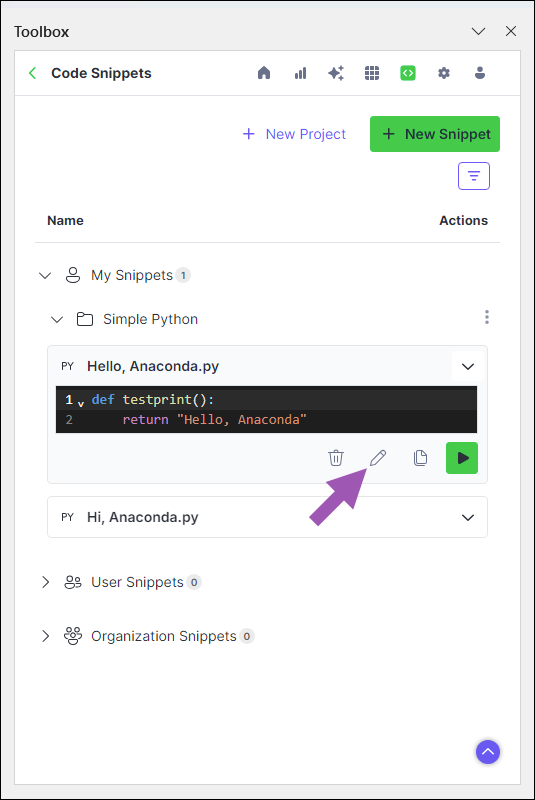Expand the User Snippets section
This screenshot has width=535, height=800.
pyautogui.click(x=45, y=582)
